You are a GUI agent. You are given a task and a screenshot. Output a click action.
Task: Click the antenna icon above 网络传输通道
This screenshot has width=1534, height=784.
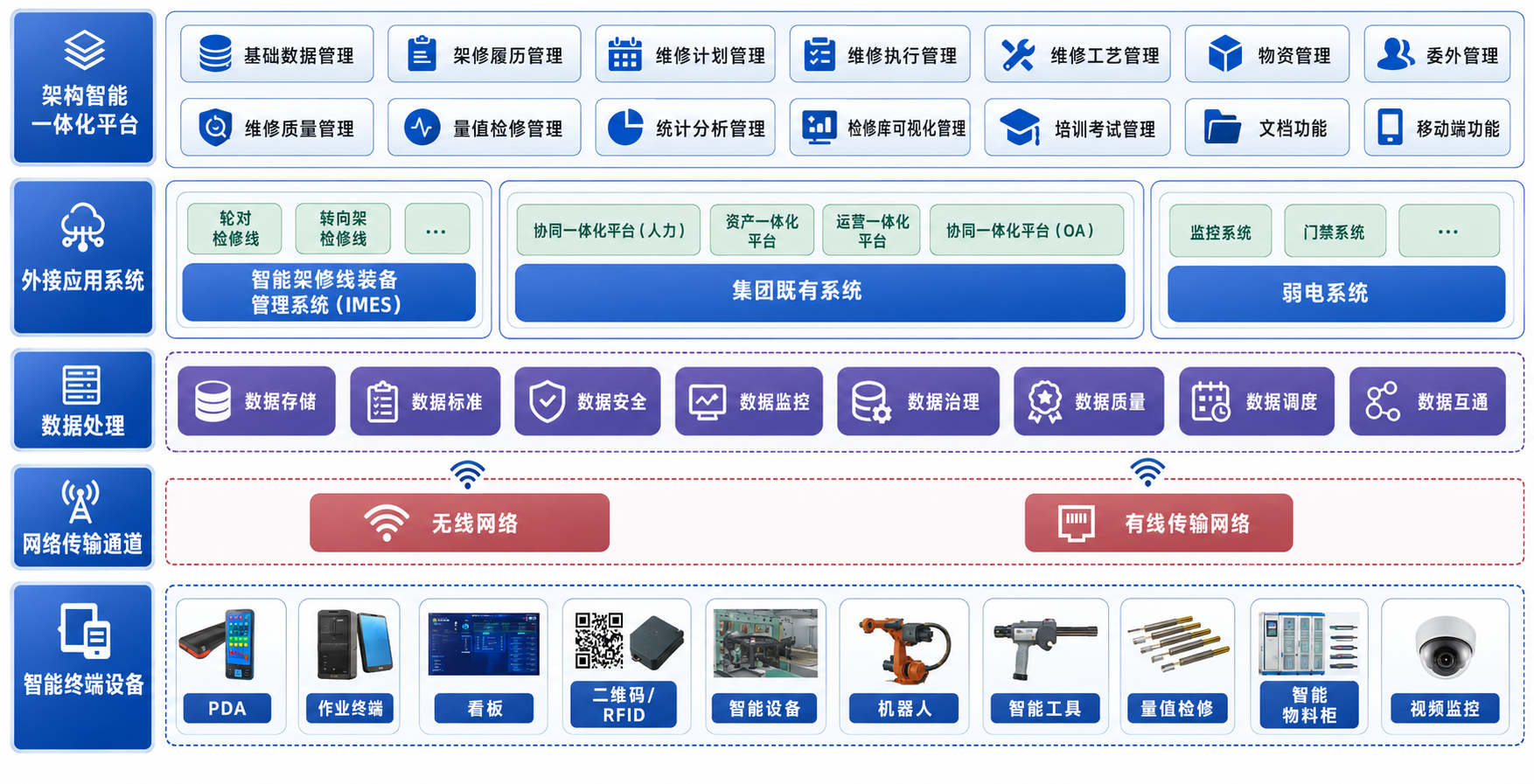[80, 502]
